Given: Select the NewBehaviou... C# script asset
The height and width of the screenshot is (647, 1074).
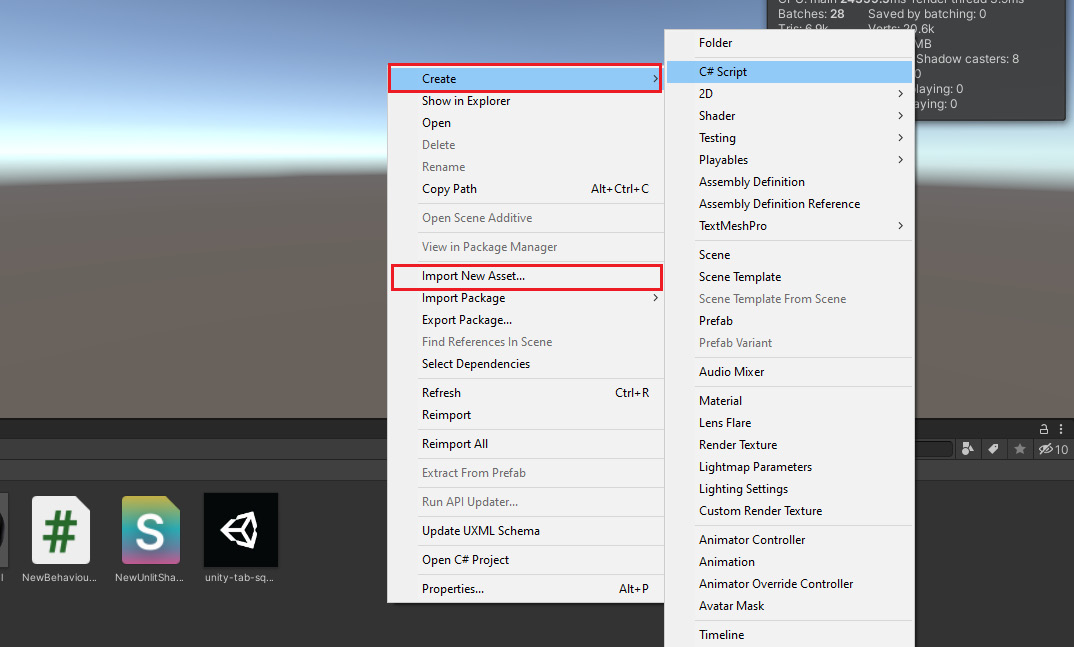Looking at the screenshot, I should tap(60, 539).
